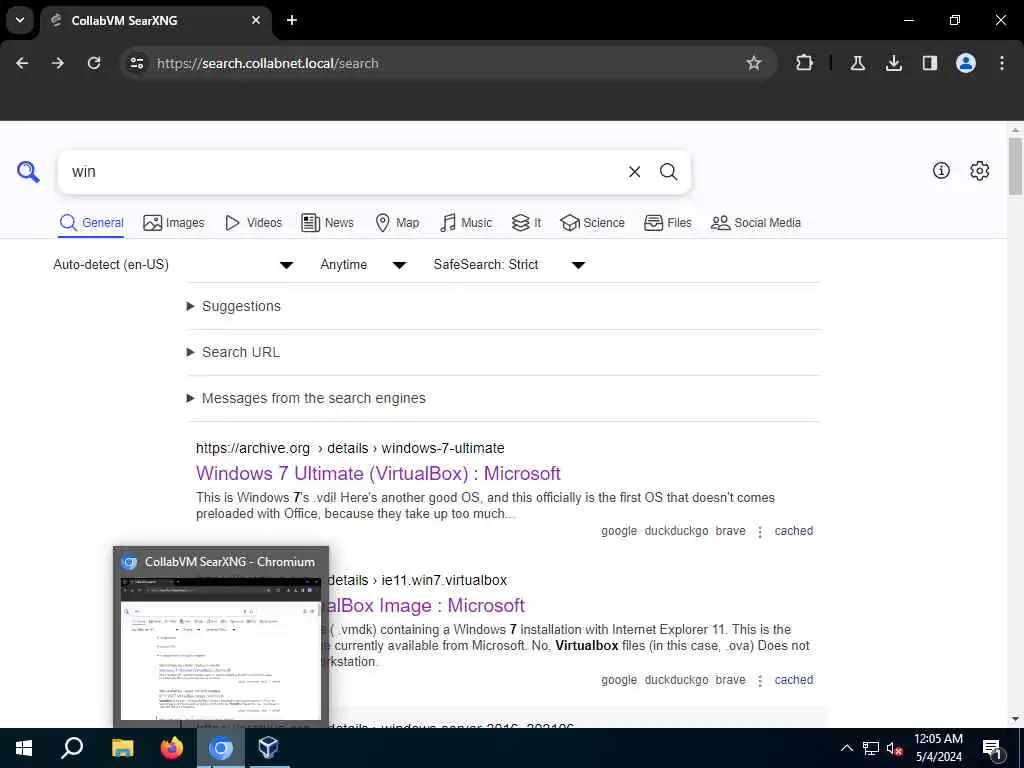The image size is (1024, 768).
Task: Open cached link for Windows 7 Ultimate
Action: [793, 531]
